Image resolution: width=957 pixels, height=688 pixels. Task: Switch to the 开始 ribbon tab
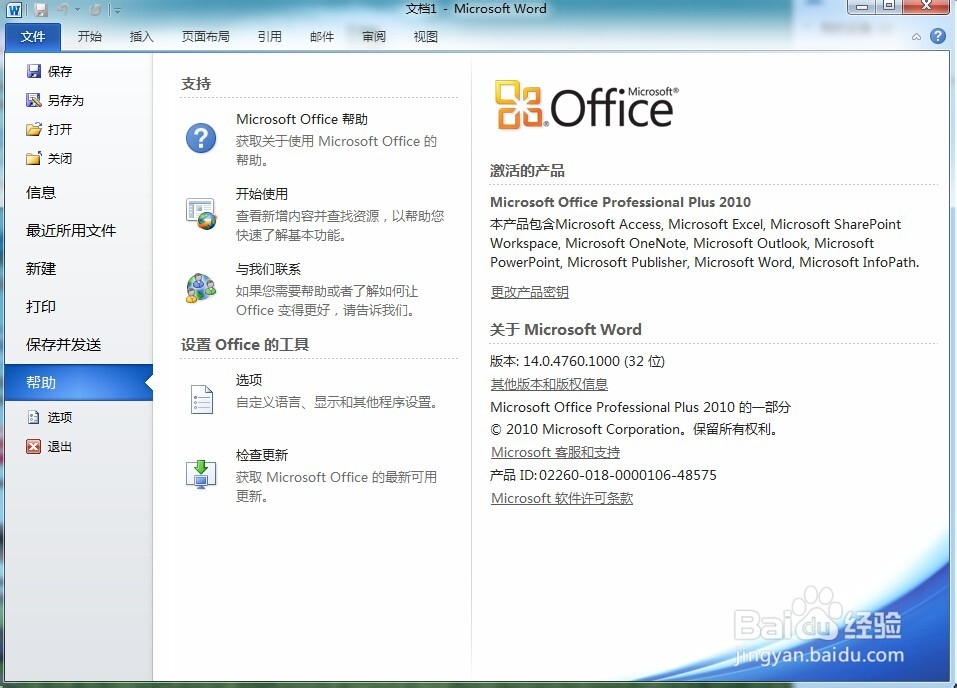[89, 37]
